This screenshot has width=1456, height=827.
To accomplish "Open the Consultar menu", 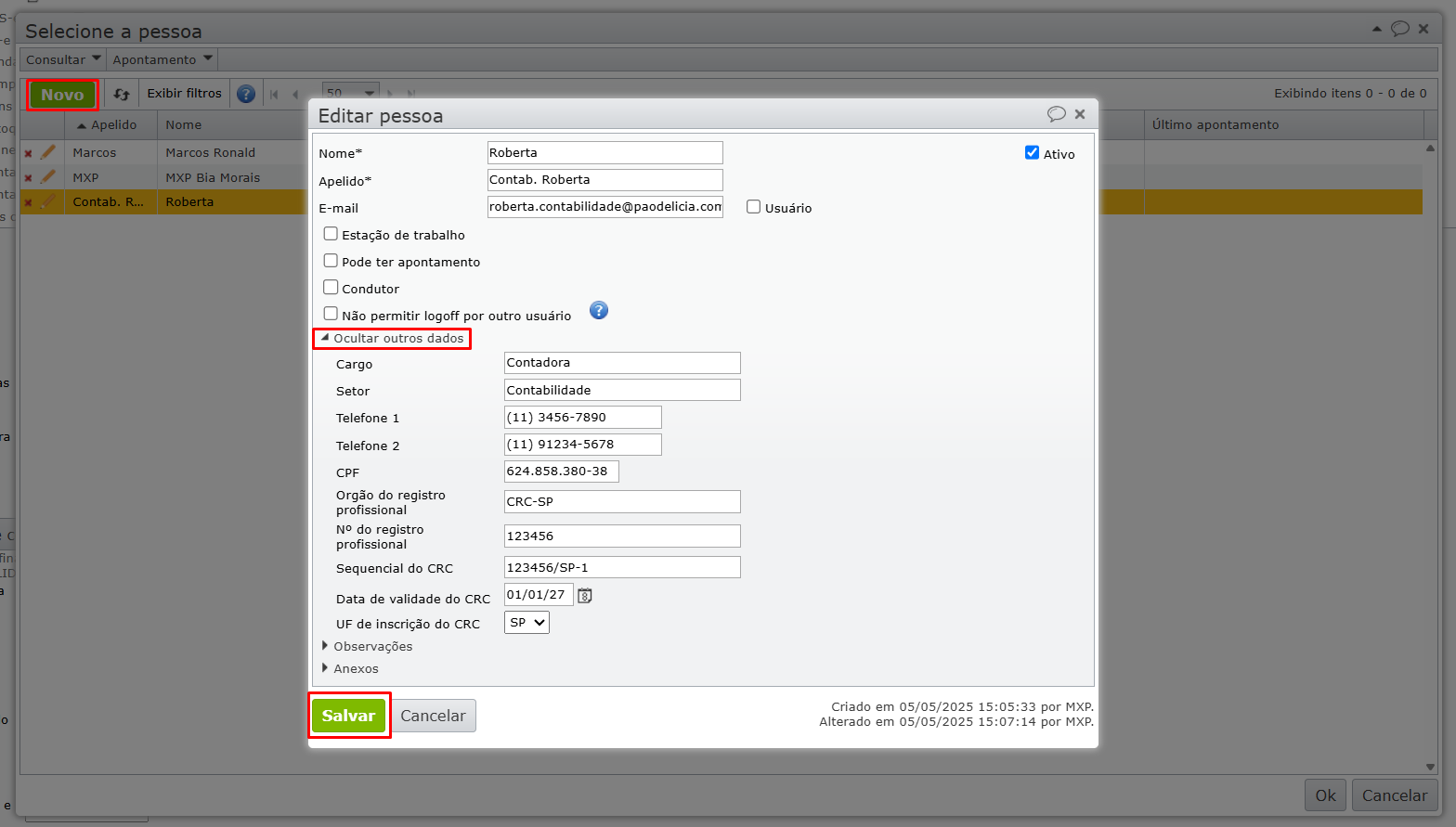I will (x=63, y=59).
